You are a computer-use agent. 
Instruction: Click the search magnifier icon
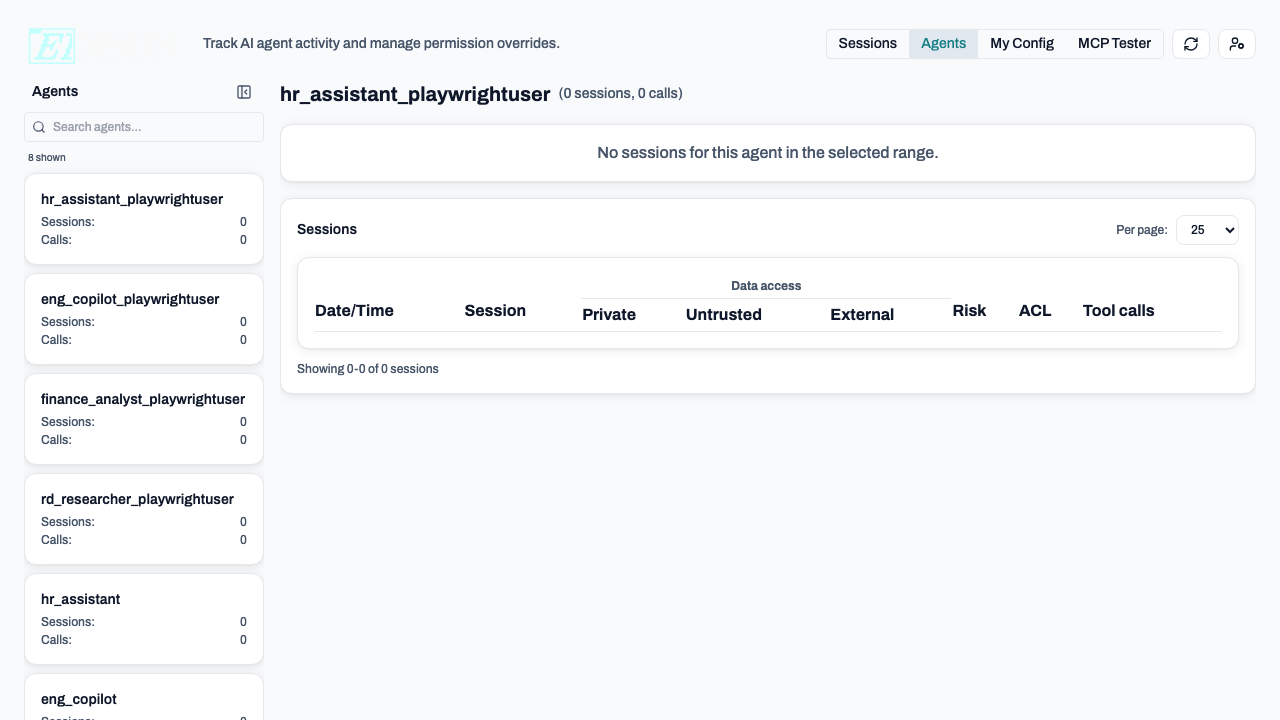click(39, 127)
